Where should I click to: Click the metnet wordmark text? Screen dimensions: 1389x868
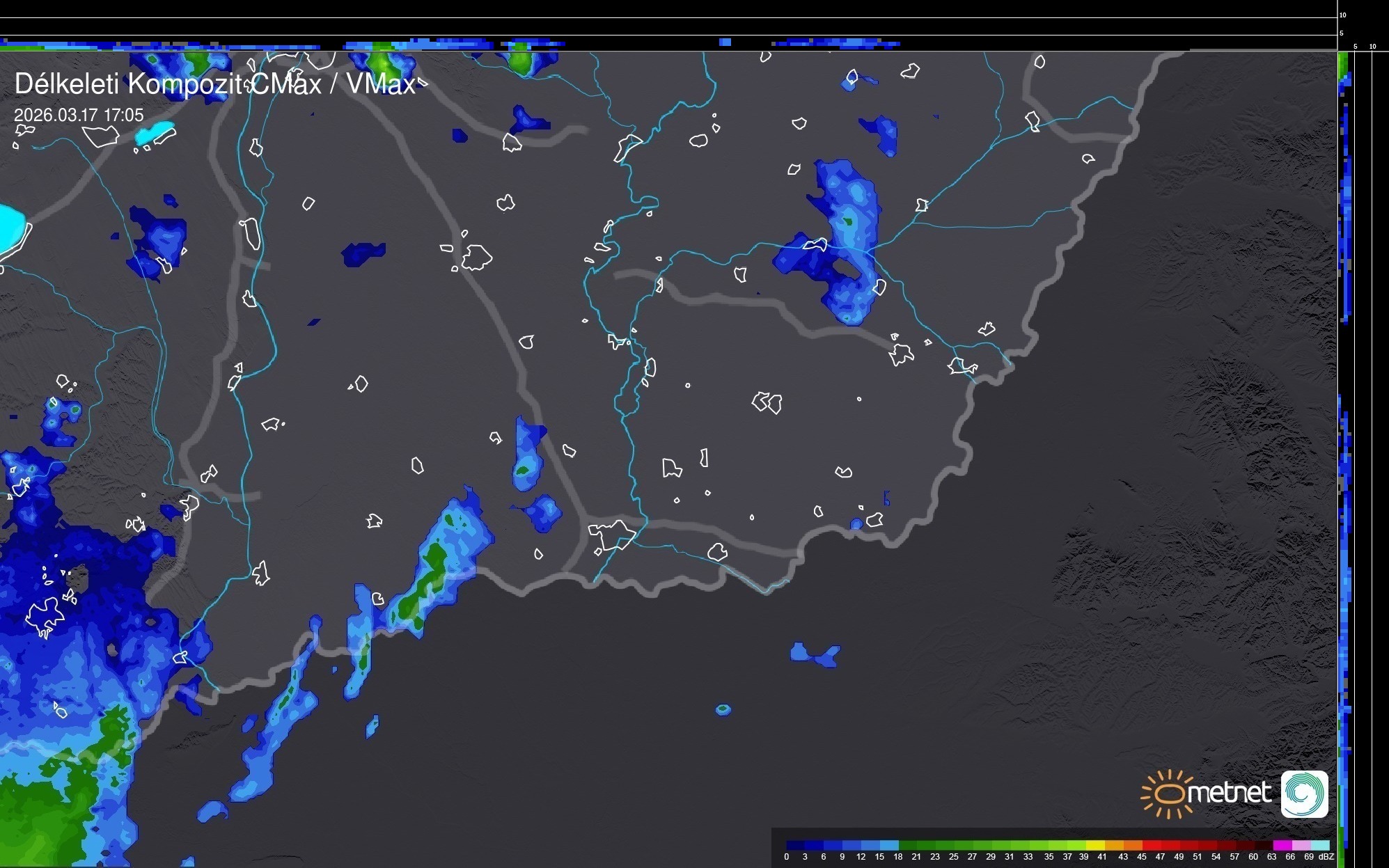[1229, 793]
